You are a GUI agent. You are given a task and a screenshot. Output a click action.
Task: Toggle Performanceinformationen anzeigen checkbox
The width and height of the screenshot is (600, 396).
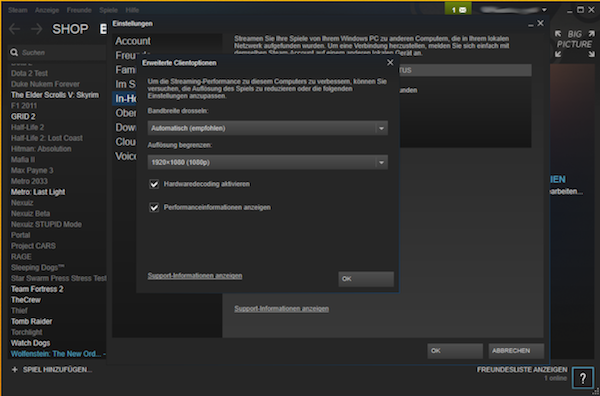[154, 207]
